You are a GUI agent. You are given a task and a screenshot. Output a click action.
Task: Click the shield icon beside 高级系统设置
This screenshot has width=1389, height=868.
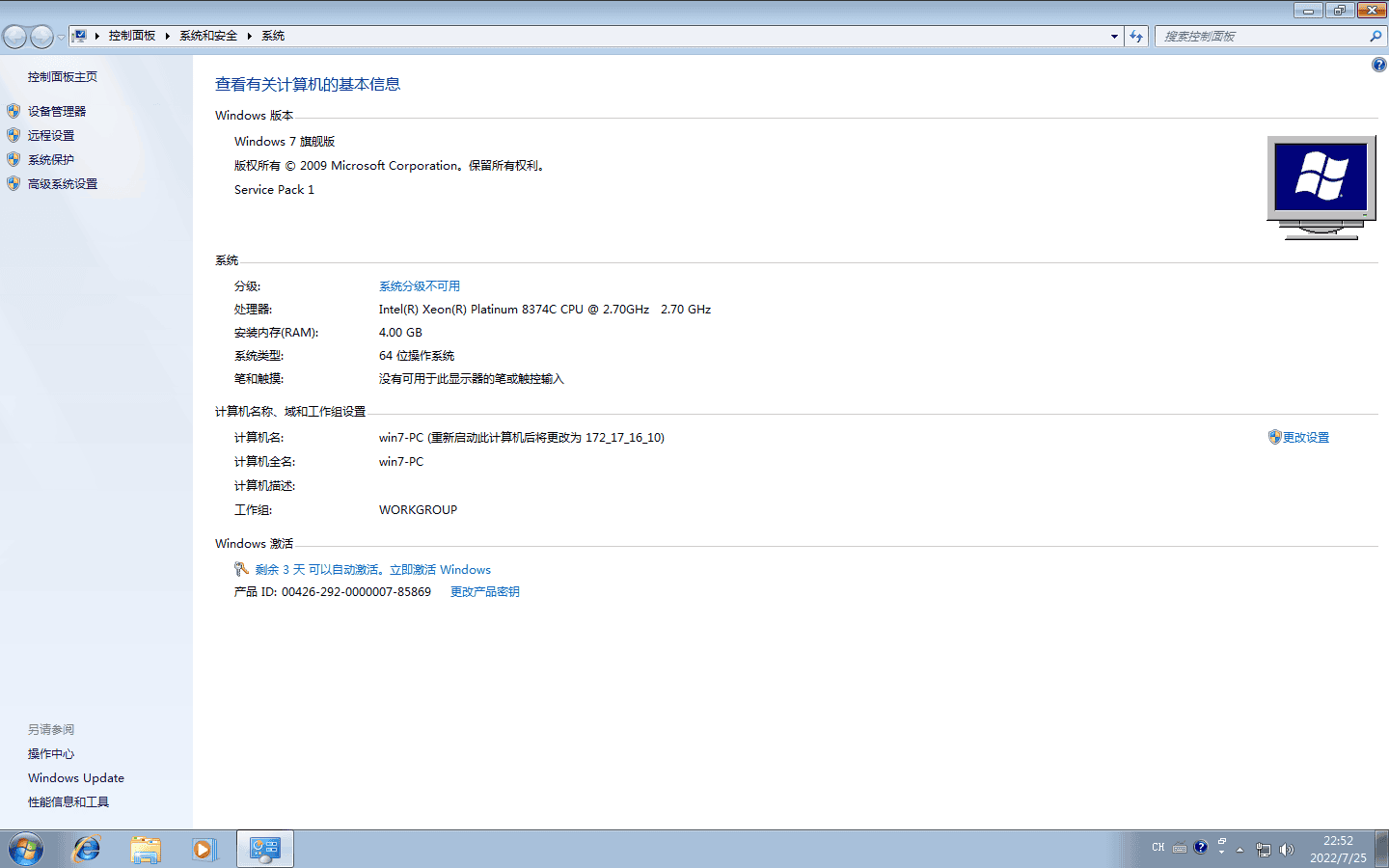click(x=14, y=183)
